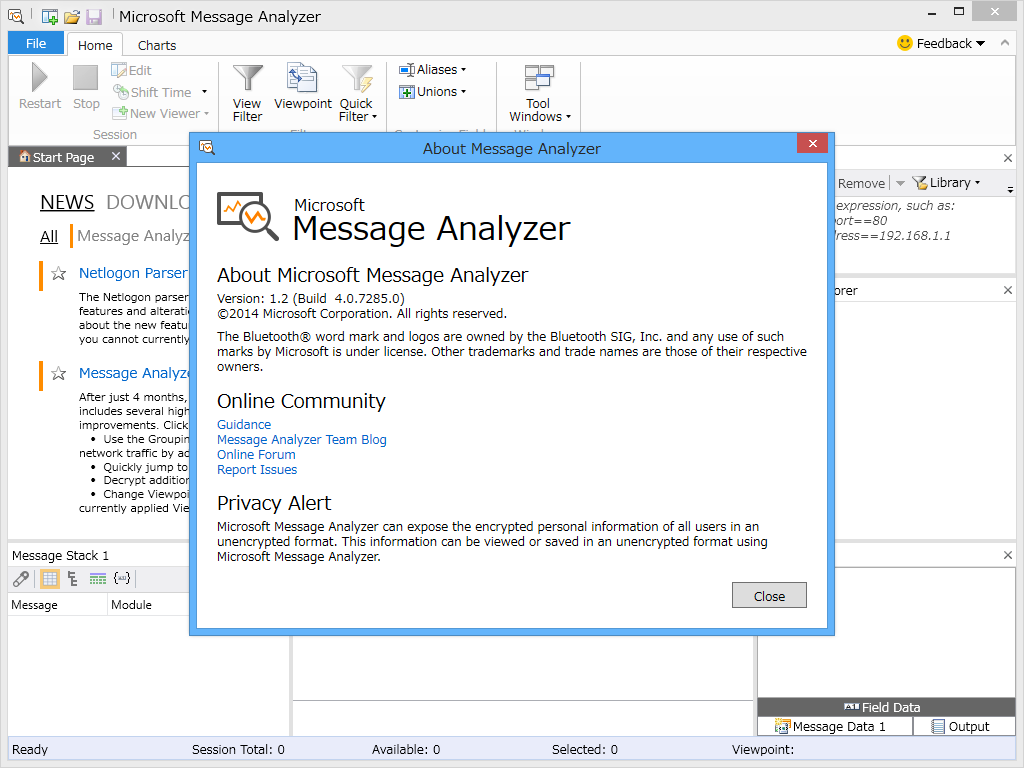Expand the Unions dropdown
Screen dimensions: 1024x768
pos(434,91)
